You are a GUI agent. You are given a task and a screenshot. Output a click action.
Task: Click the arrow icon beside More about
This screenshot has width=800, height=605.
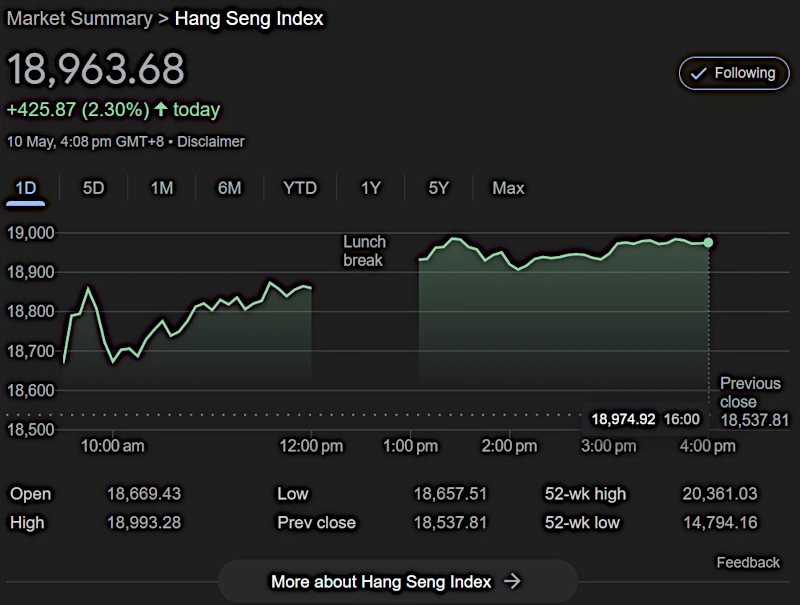pos(512,581)
